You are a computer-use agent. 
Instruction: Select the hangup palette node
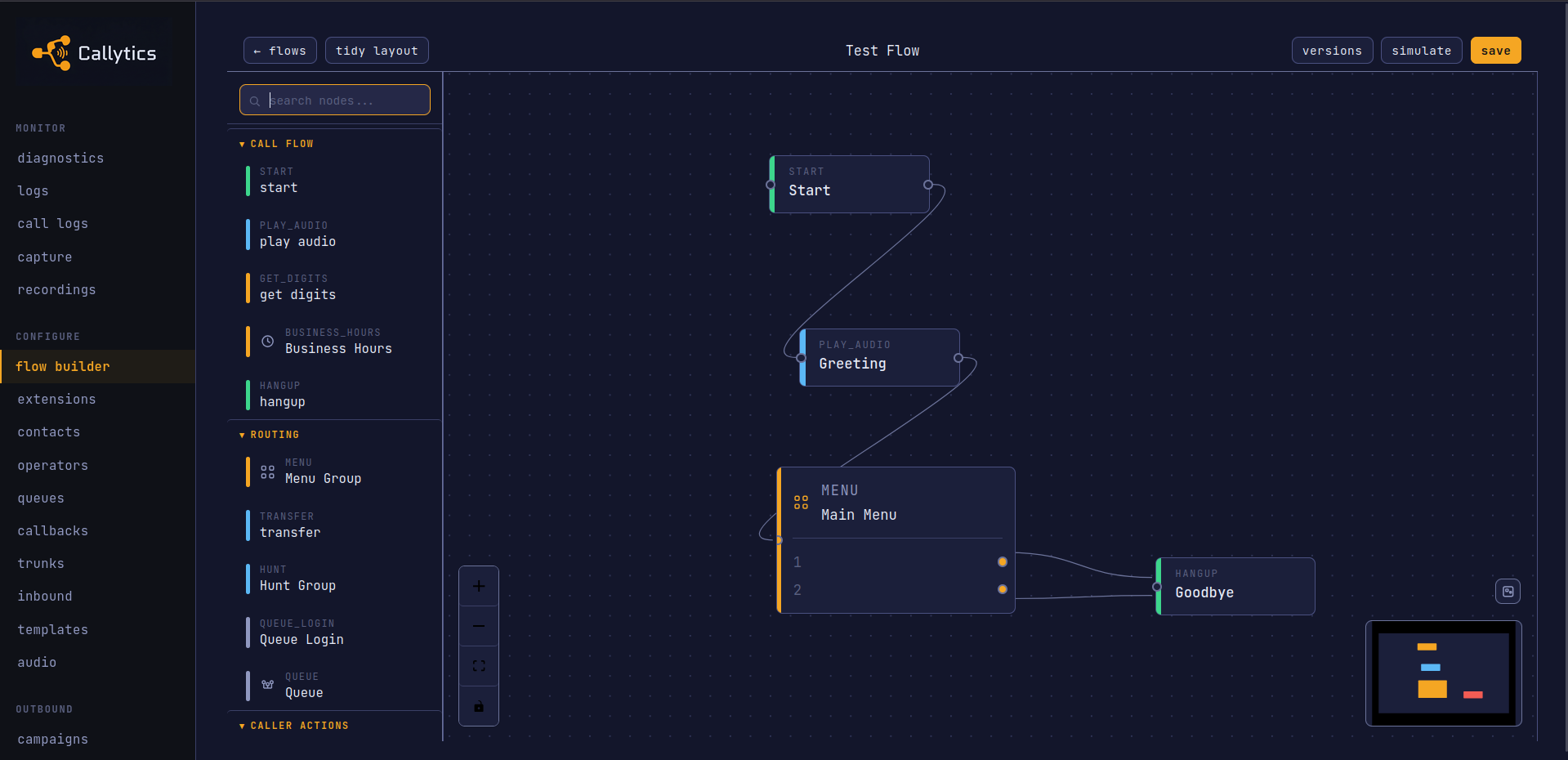point(335,395)
